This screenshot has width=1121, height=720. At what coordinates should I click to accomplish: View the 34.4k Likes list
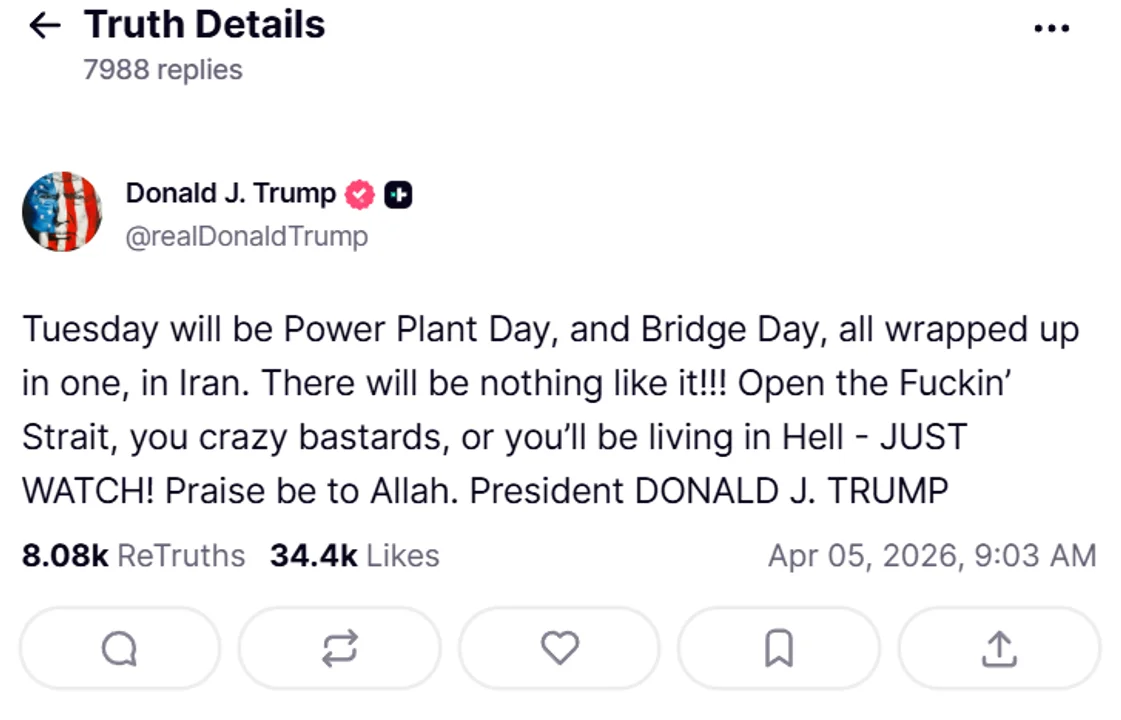(354, 556)
